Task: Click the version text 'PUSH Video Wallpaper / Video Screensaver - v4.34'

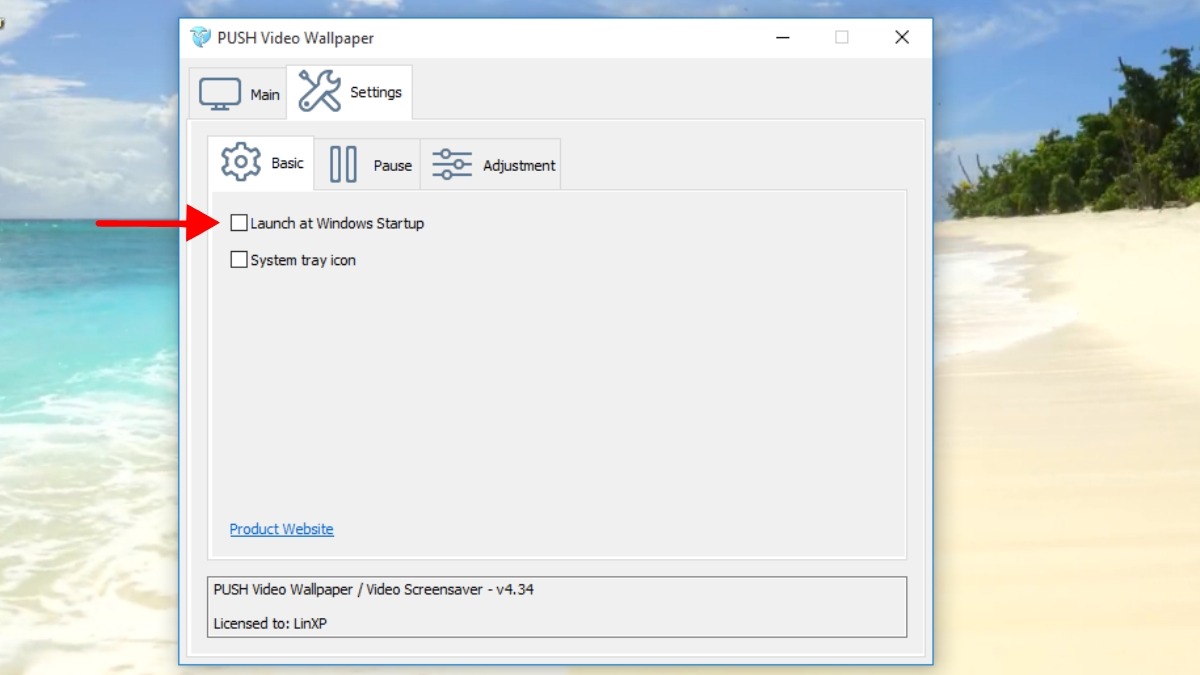Action: point(374,590)
